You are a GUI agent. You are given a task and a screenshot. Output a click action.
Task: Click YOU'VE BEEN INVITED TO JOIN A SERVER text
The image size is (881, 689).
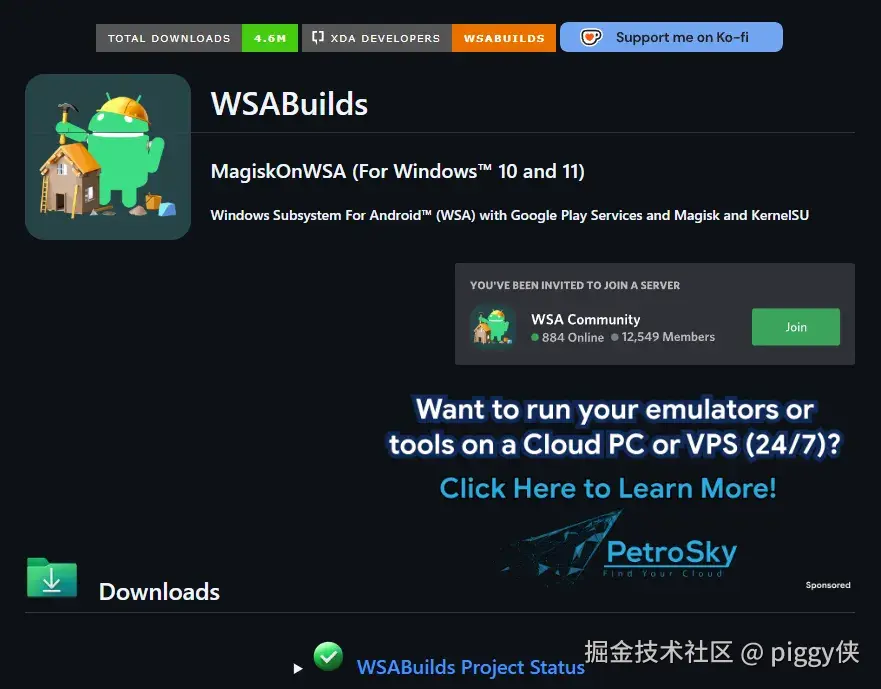coord(575,285)
